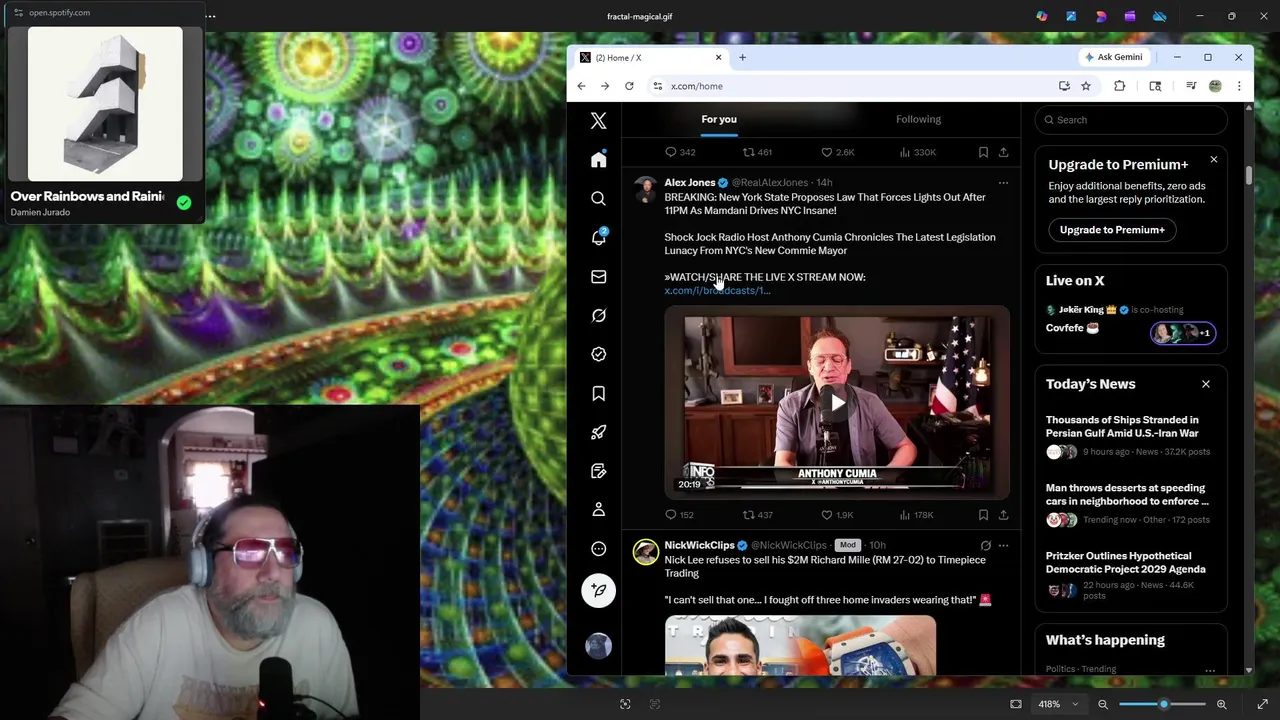Screen dimensions: 1280x720
Task: Open verified badge icon in X sidebar
Action: coord(598,354)
